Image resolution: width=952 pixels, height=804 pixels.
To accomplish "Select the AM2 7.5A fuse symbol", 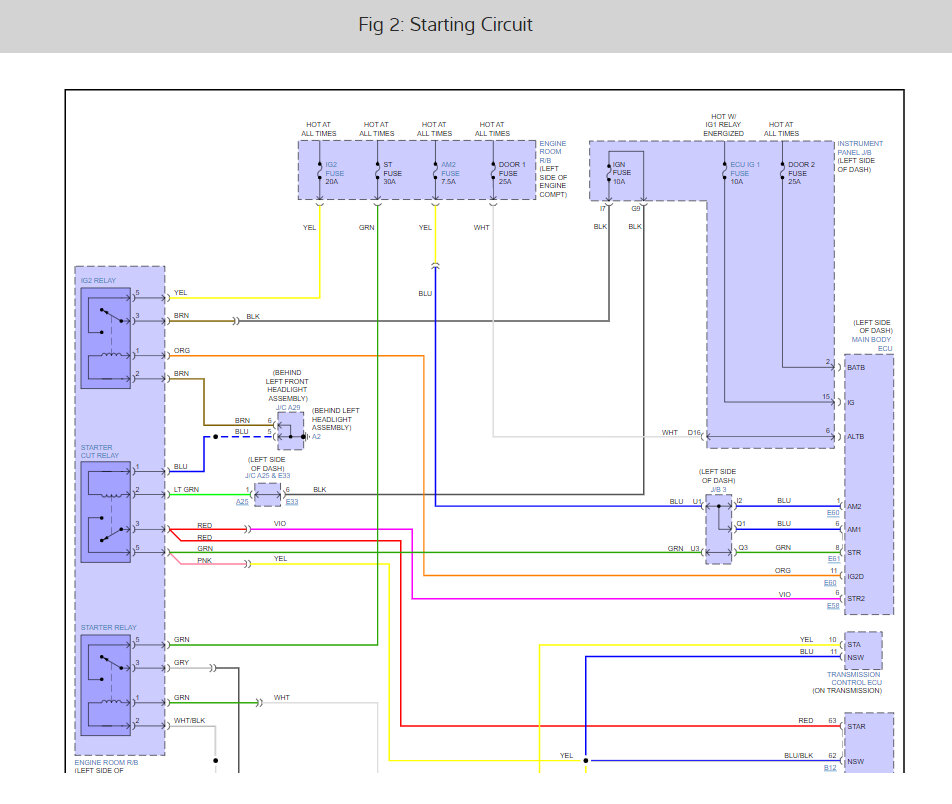I will pyautogui.click(x=435, y=169).
